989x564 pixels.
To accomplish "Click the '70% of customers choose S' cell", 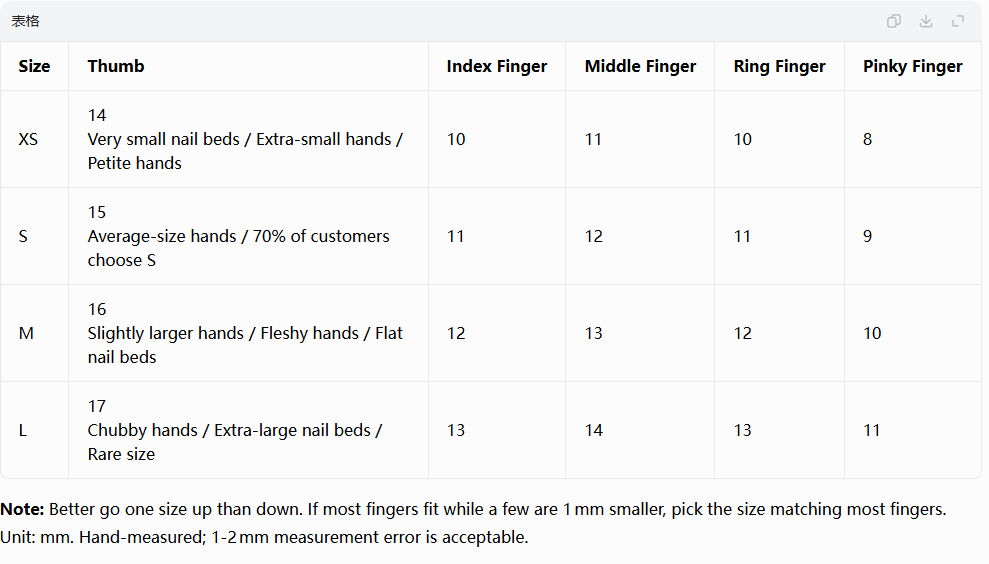I will click(x=249, y=236).
